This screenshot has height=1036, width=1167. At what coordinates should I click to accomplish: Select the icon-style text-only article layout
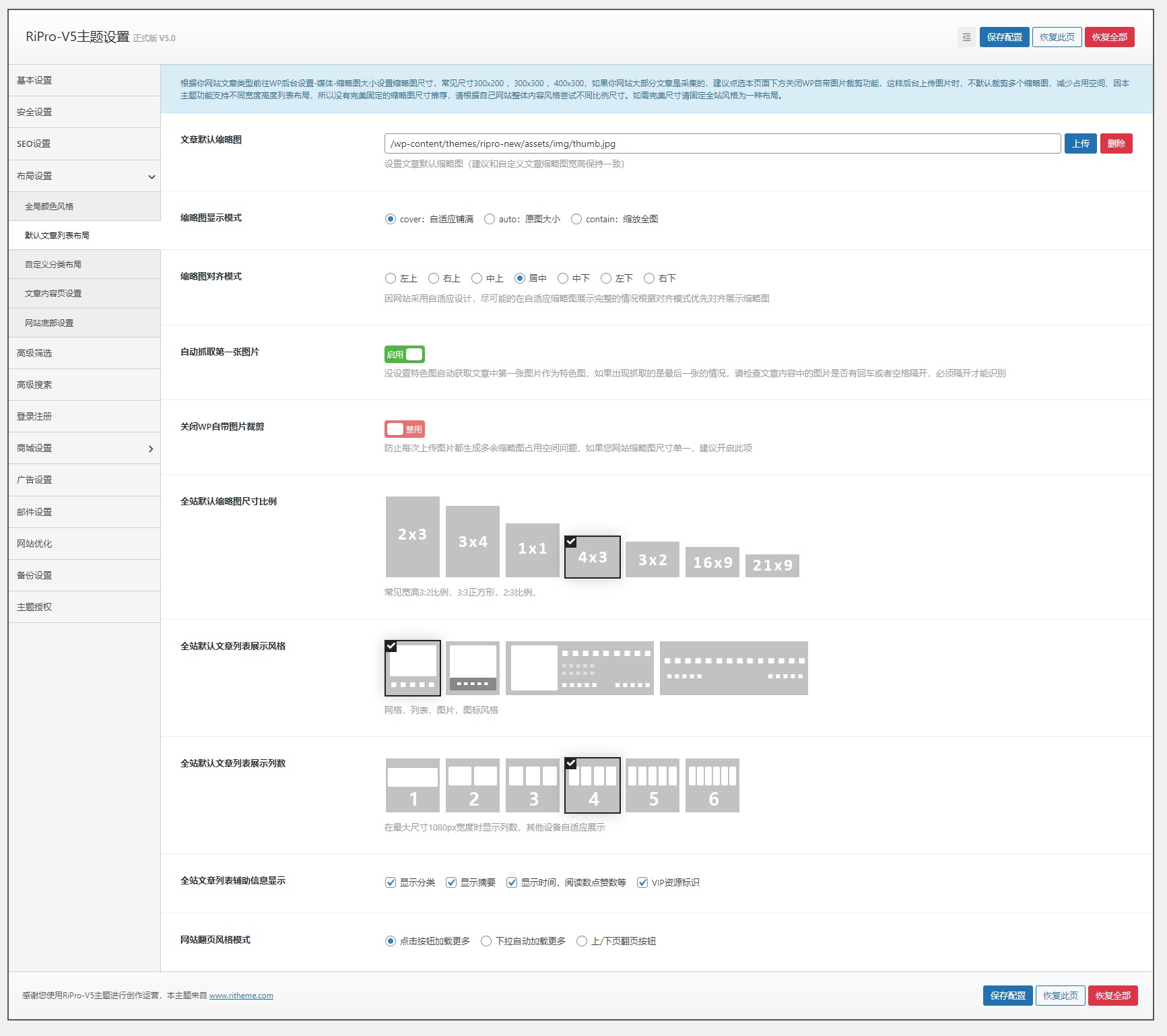[733, 668]
